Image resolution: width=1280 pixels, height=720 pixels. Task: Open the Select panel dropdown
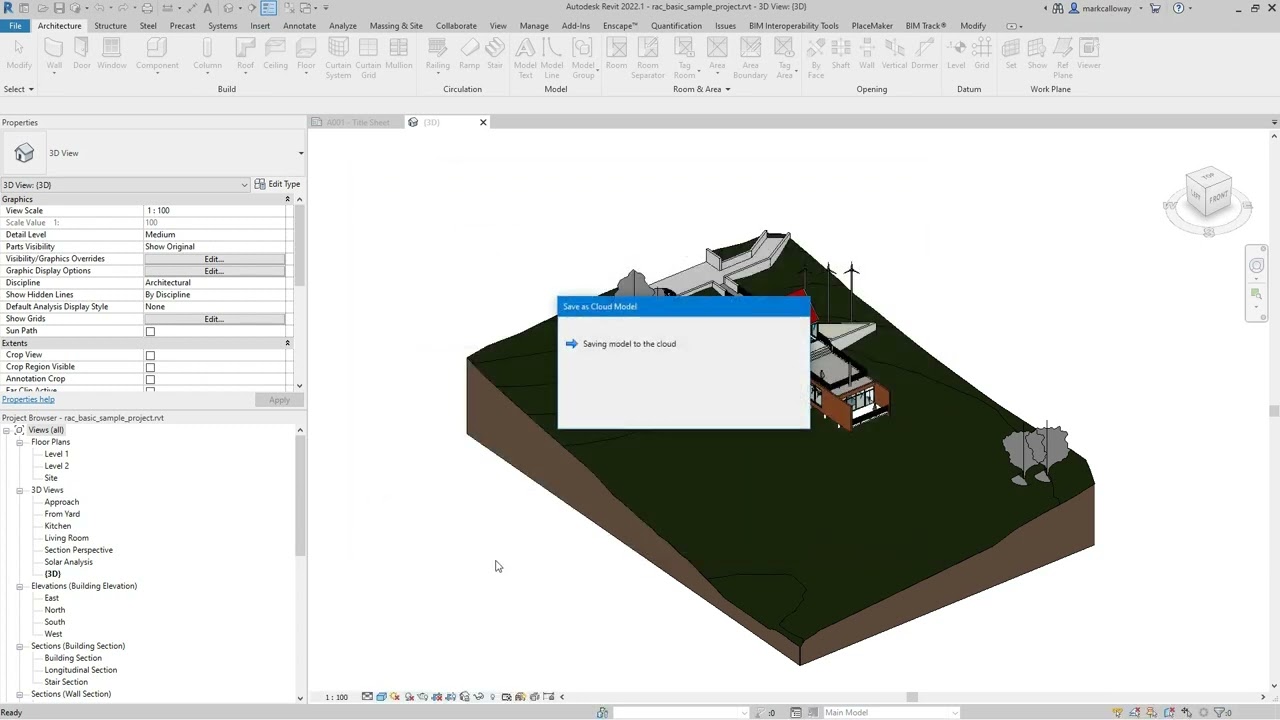[18, 89]
